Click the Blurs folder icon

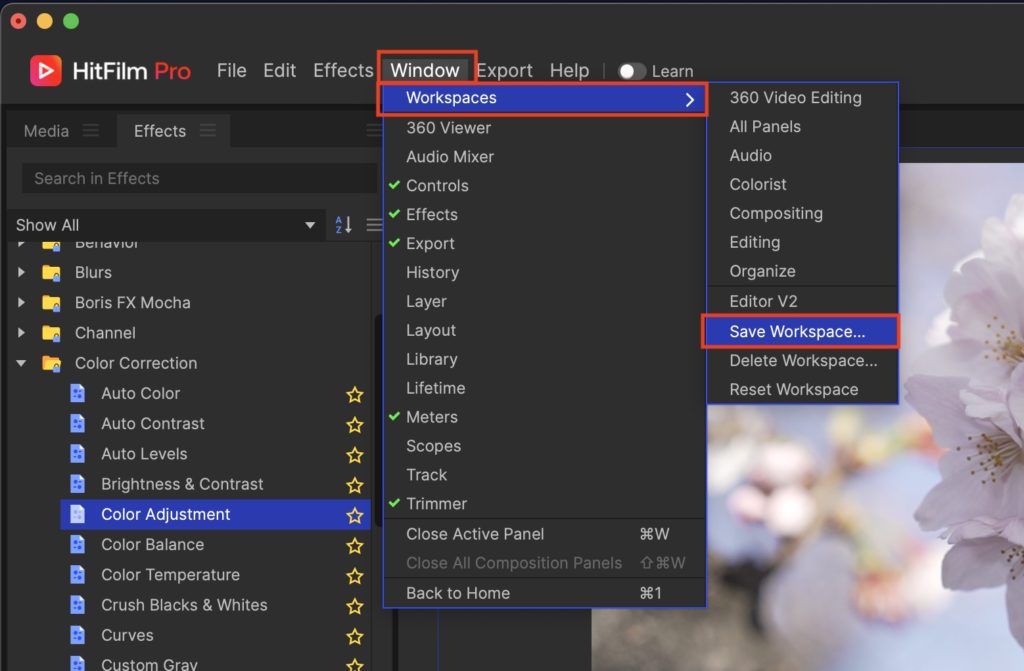pyautogui.click(x=51, y=272)
